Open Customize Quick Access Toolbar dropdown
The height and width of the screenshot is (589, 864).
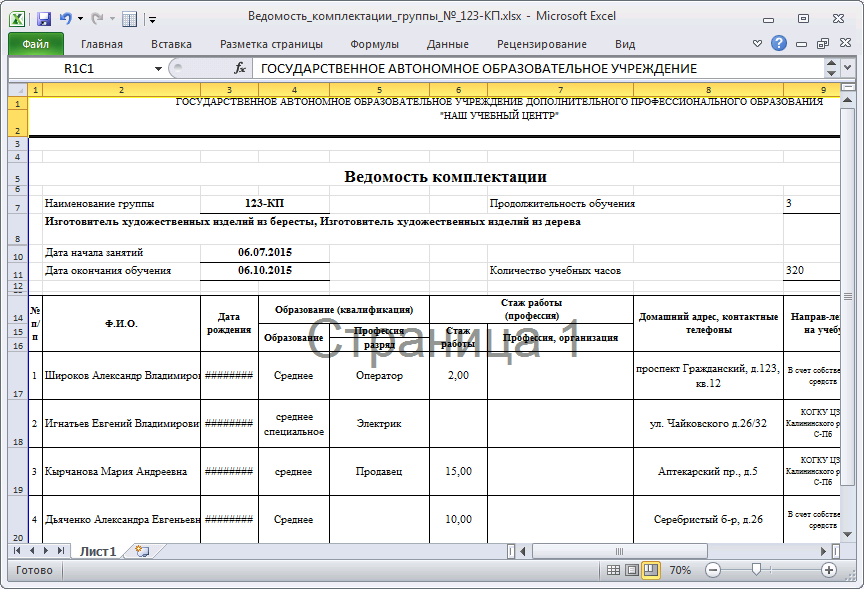coord(152,18)
